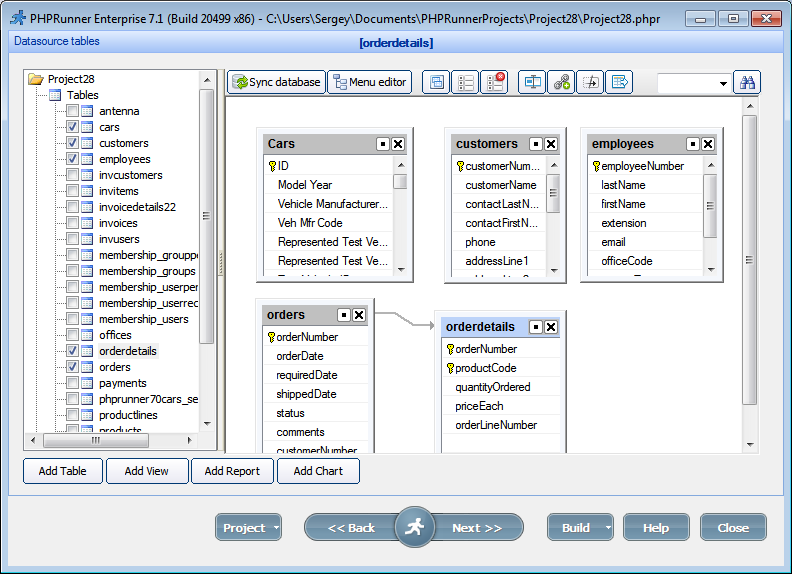Close the orderdetails table box
Screen dimensions: 792x574
pos(551,327)
